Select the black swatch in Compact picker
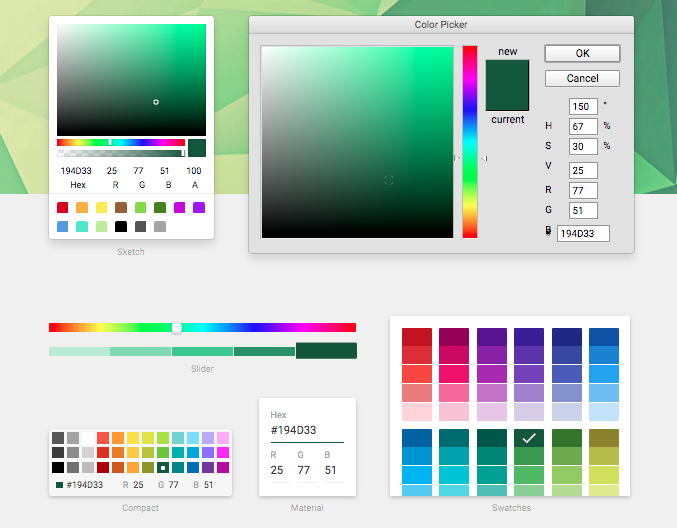Viewport: 677px width, 528px height. point(58,468)
